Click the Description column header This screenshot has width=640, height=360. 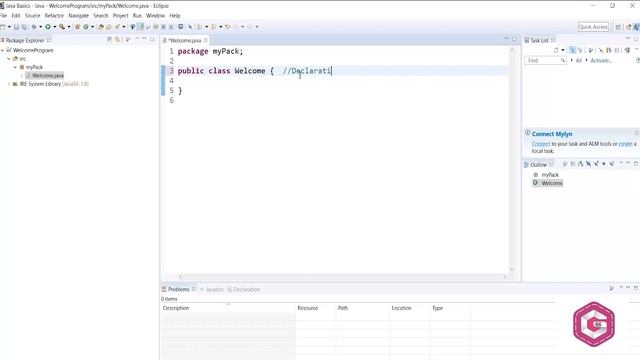coord(228,308)
